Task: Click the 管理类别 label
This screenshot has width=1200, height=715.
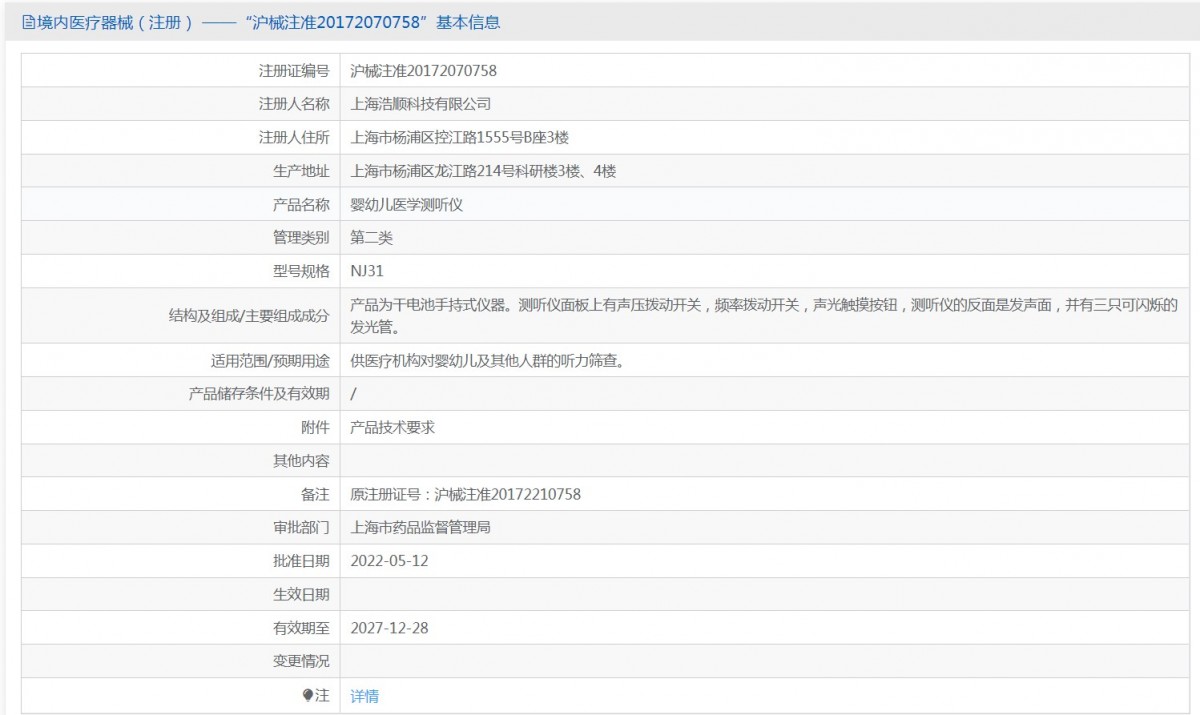Action: 301,238
